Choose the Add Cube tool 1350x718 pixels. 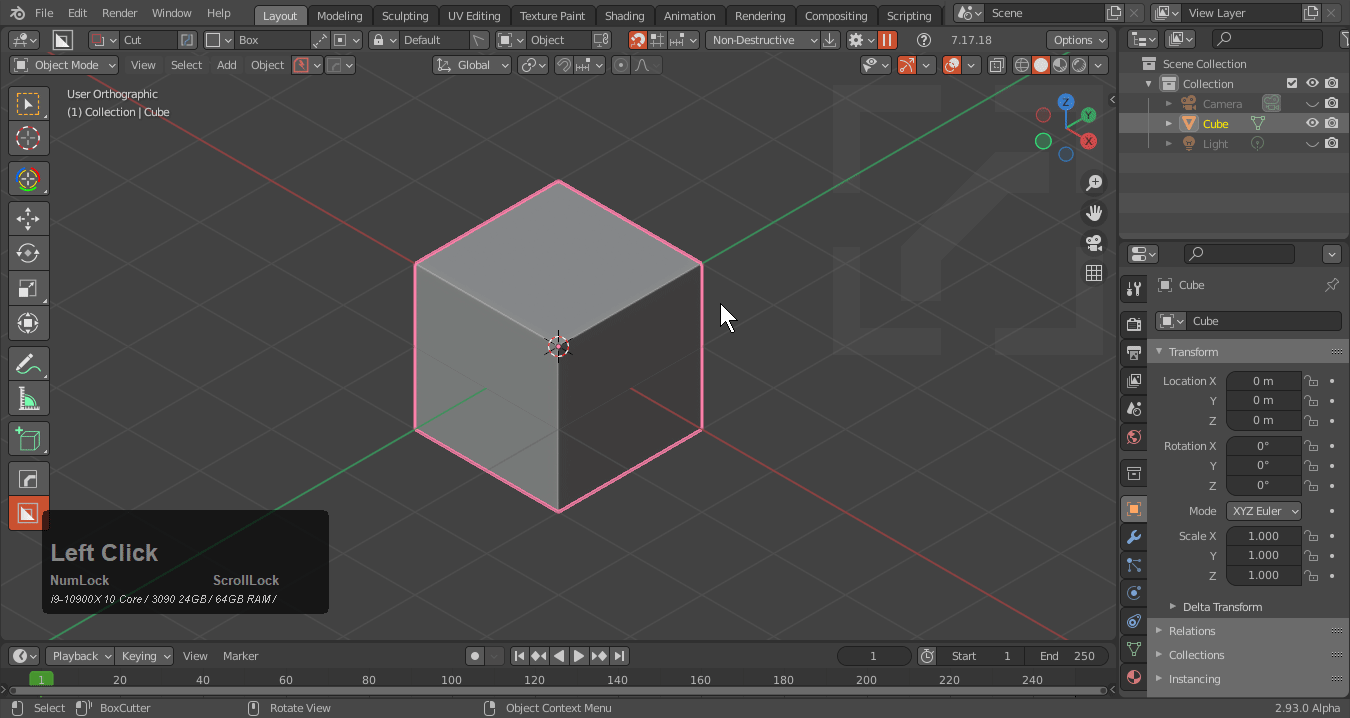[x=28, y=439]
